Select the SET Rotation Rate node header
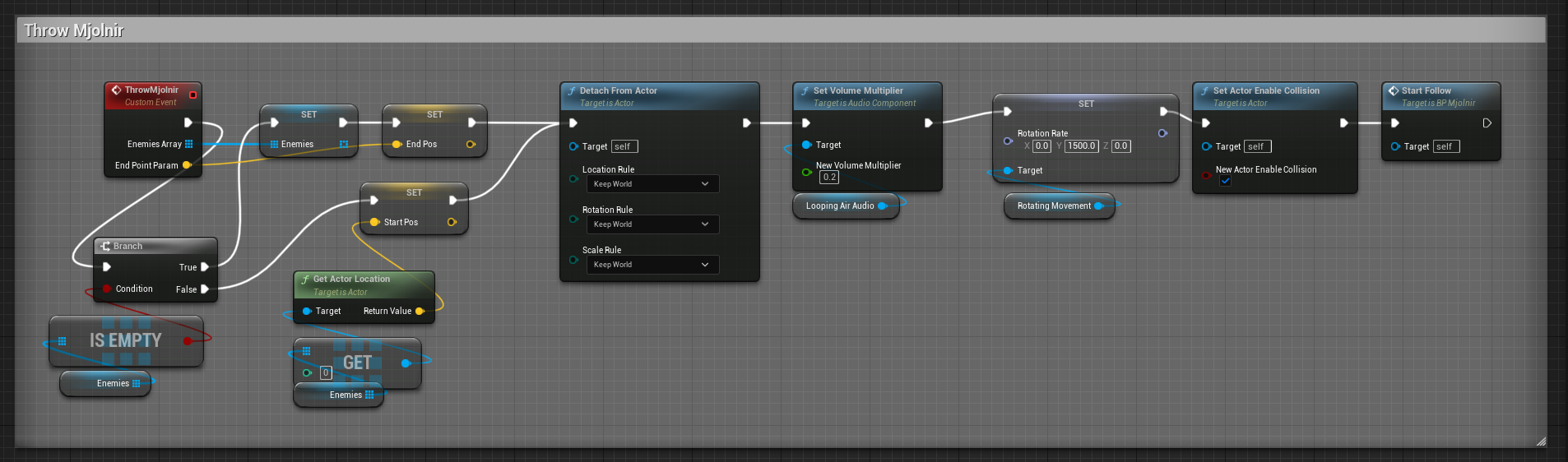 (x=1086, y=104)
